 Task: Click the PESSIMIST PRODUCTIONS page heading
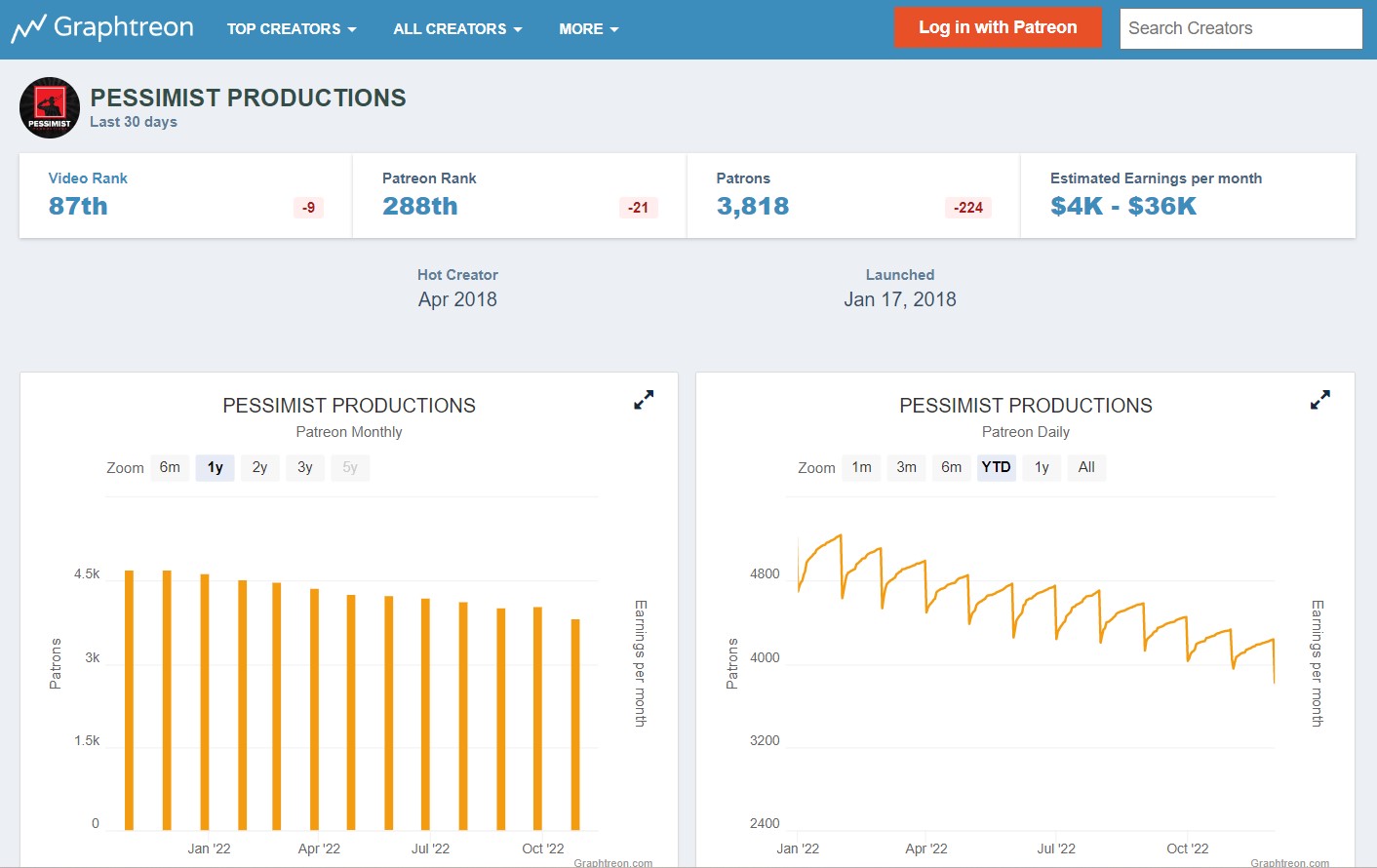pyautogui.click(x=248, y=98)
